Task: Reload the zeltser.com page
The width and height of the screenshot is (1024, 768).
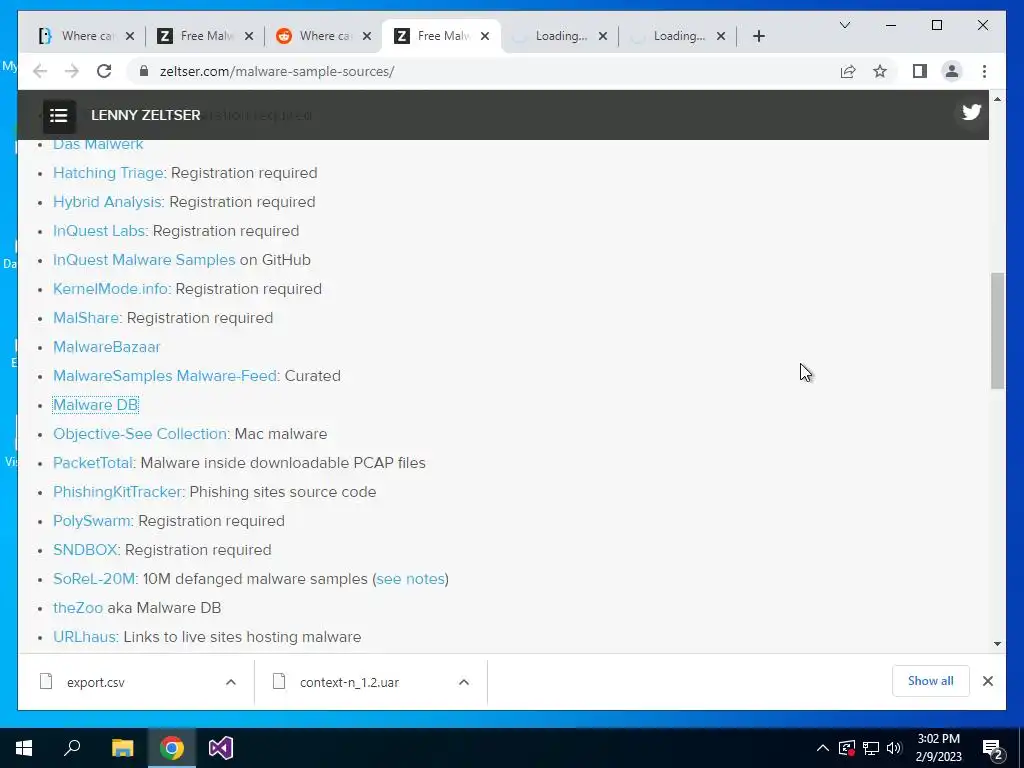Action: (x=104, y=71)
